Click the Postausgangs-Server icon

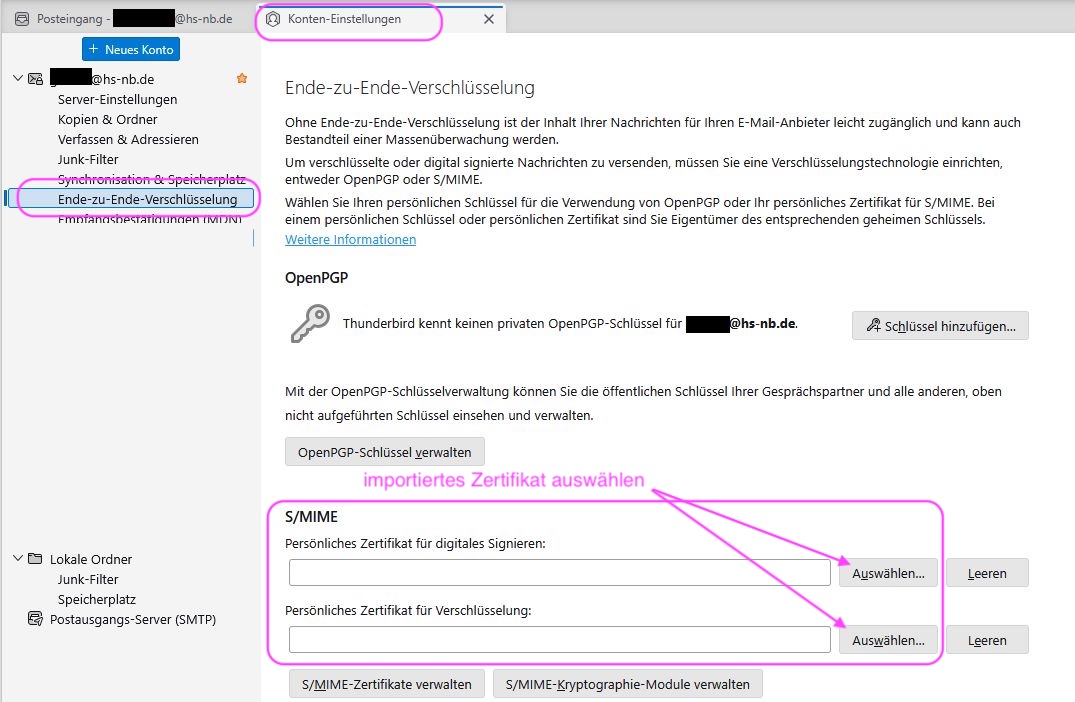coord(35,619)
